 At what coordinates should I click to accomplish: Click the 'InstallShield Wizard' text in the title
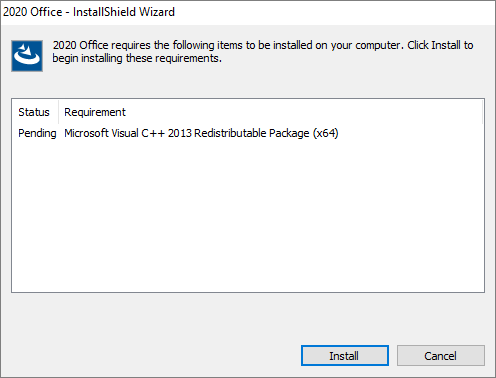[124, 12]
